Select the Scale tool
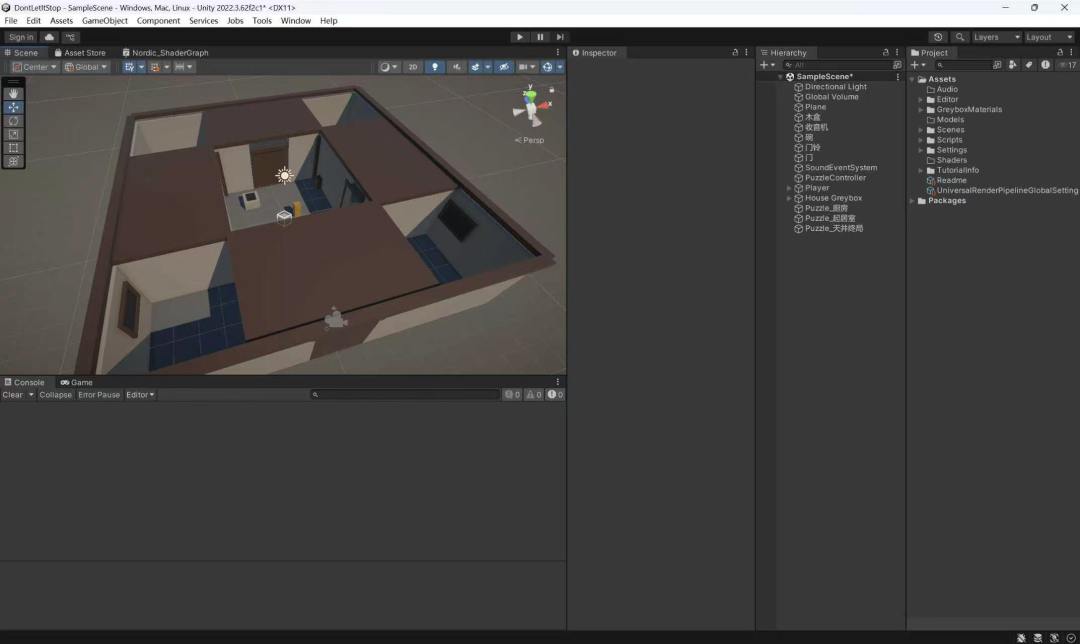Viewport: 1080px width, 644px height. (13, 134)
